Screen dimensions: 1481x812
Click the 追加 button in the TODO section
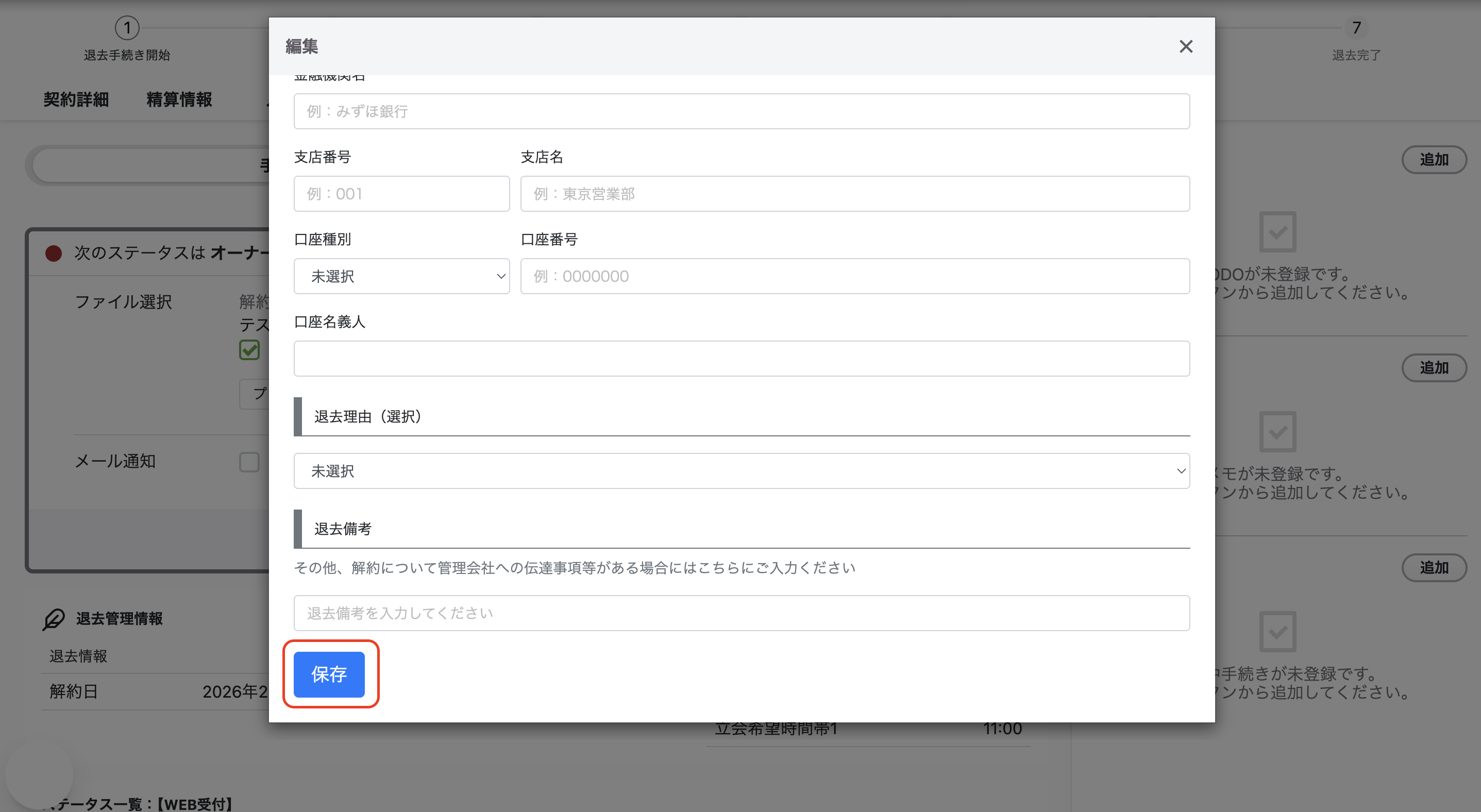(1434, 160)
